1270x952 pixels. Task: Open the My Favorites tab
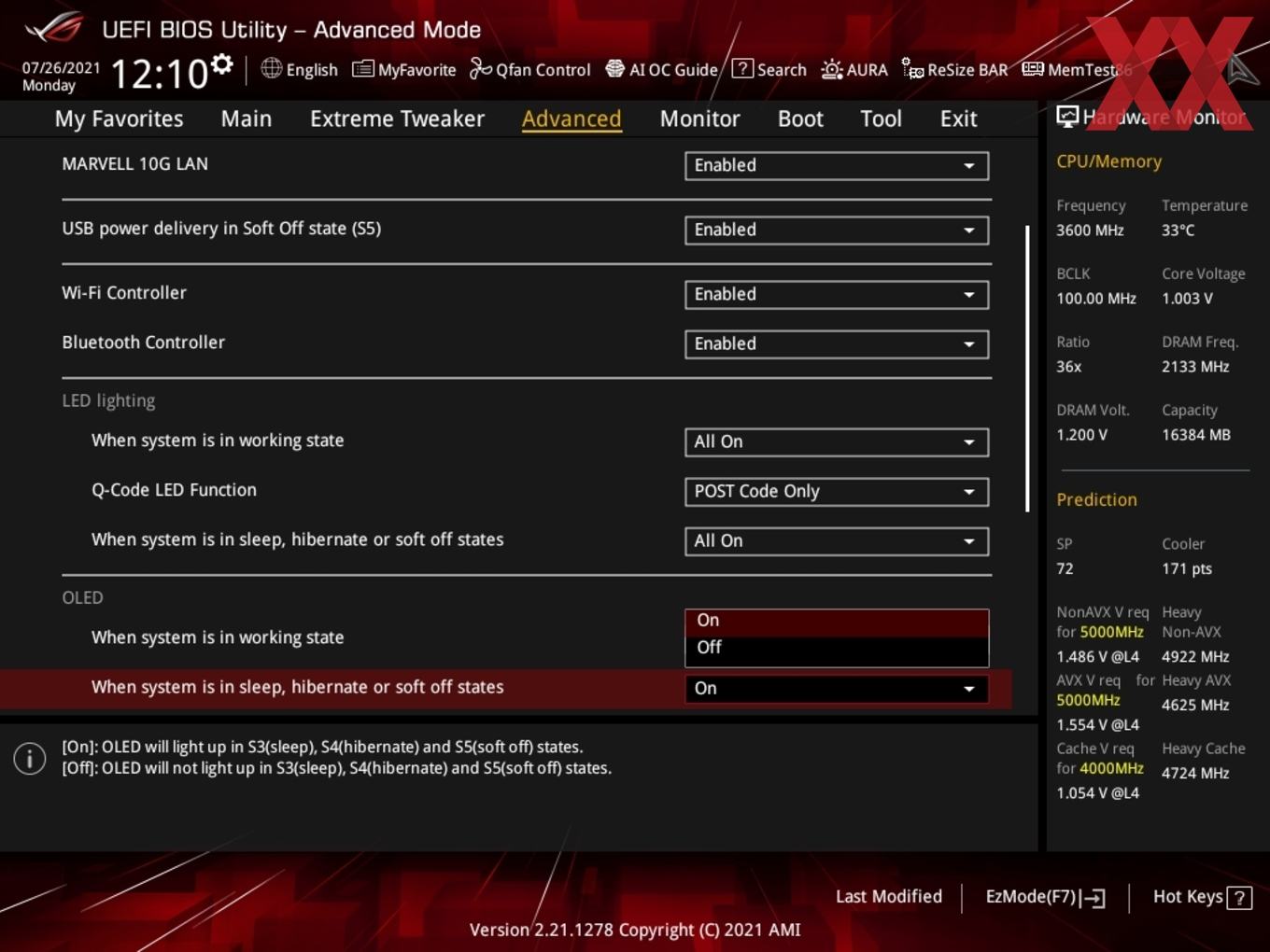[x=119, y=119]
